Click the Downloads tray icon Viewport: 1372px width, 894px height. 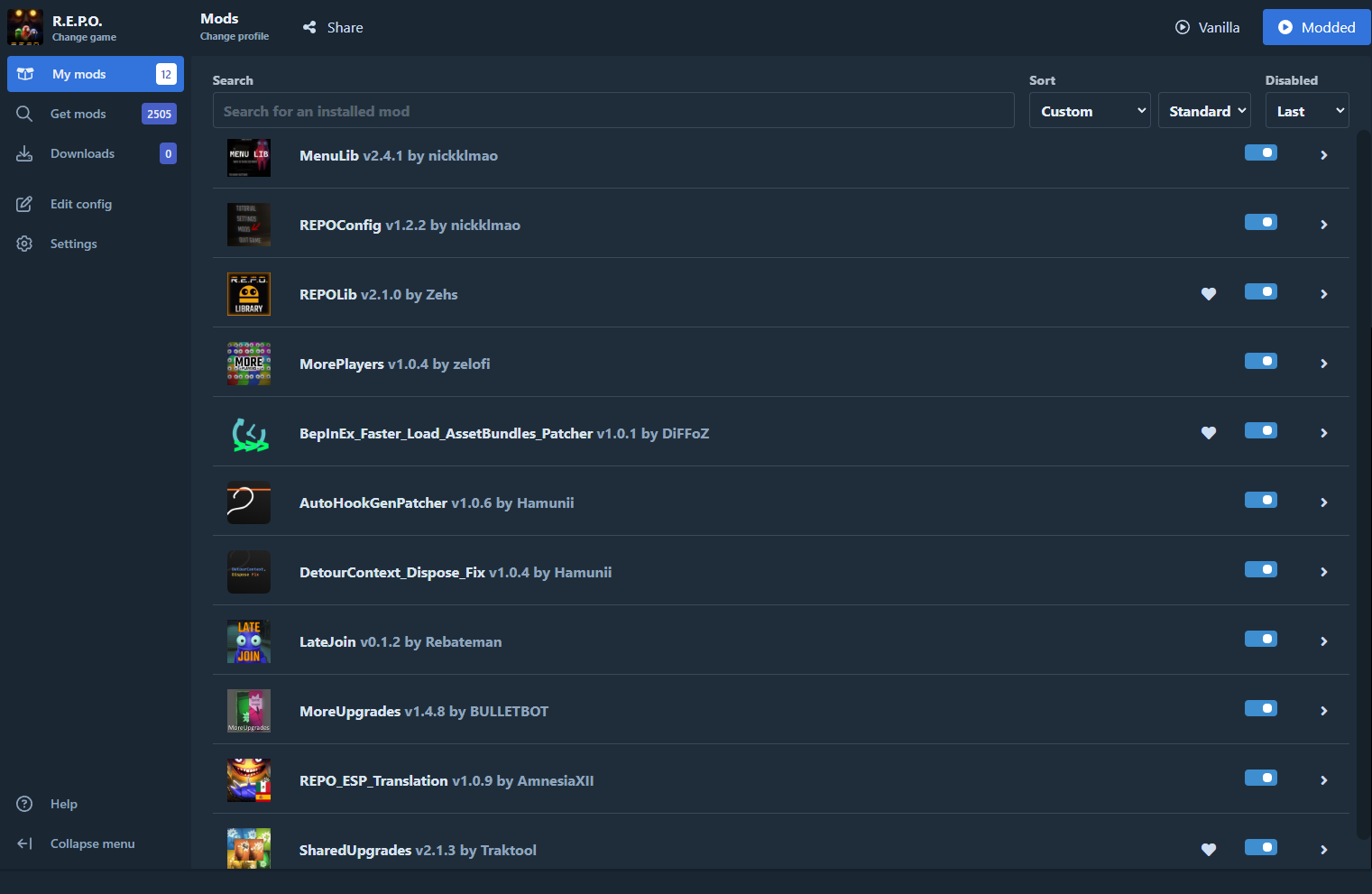24,153
